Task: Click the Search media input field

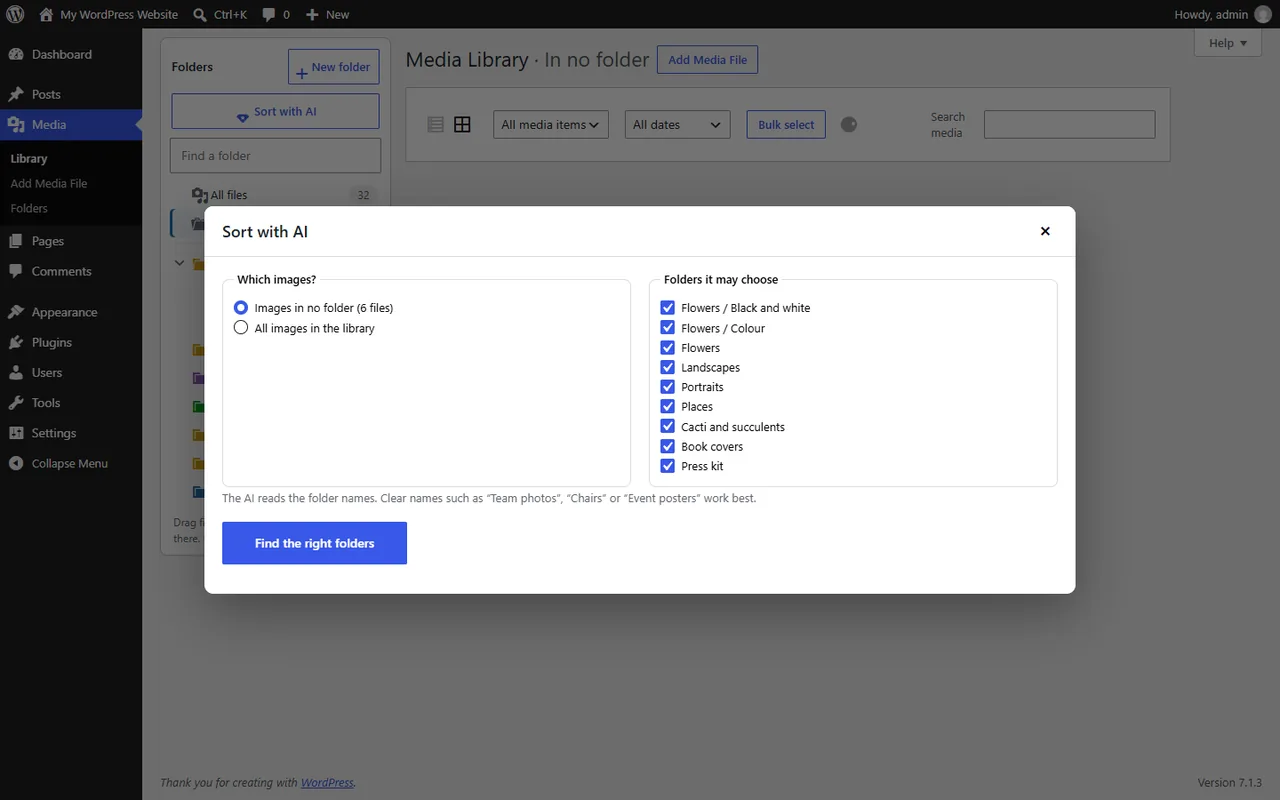Action: tap(1069, 124)
